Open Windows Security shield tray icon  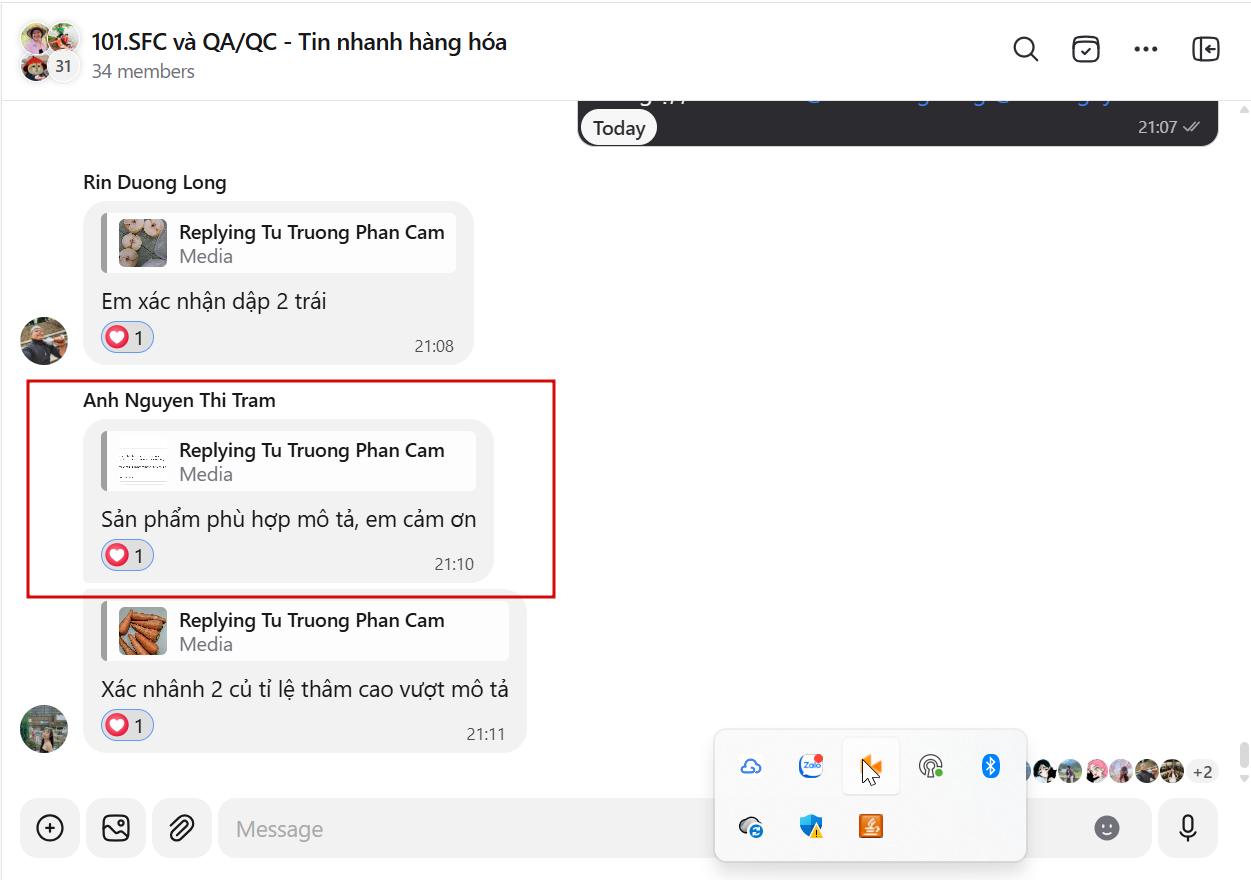[x=811, y=827]
